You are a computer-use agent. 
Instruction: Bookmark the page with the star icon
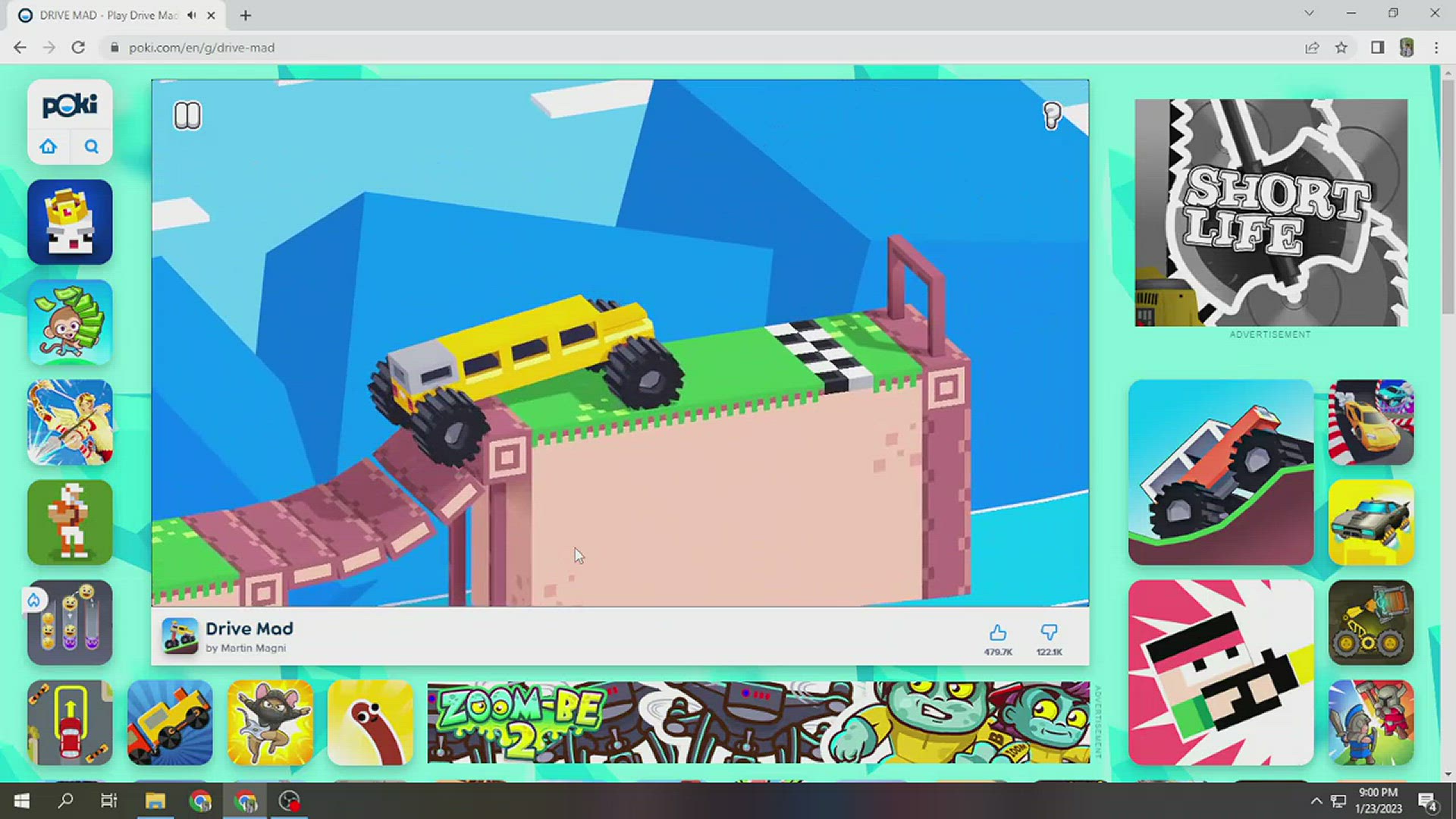tap(1342, 47)
